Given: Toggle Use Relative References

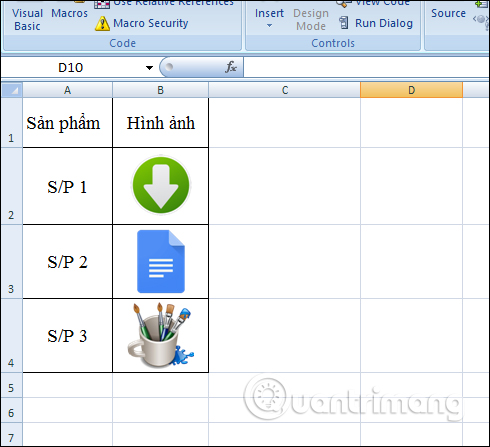Looking at the screenshot, I should point(164,3).
